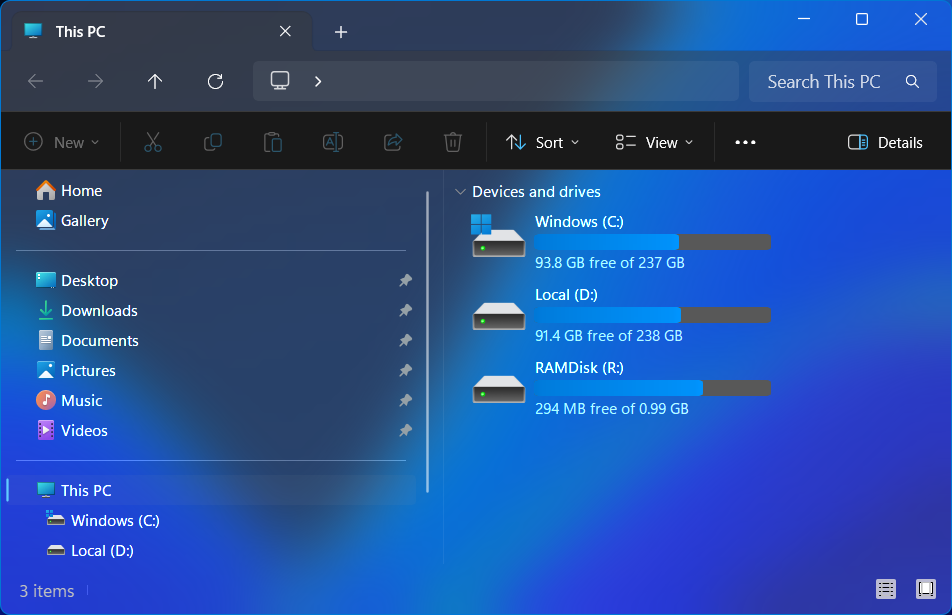Screen dimensions: 952x615
Task: Click the 93.8 GB free of 237 GB text
Action: point(610,263)
